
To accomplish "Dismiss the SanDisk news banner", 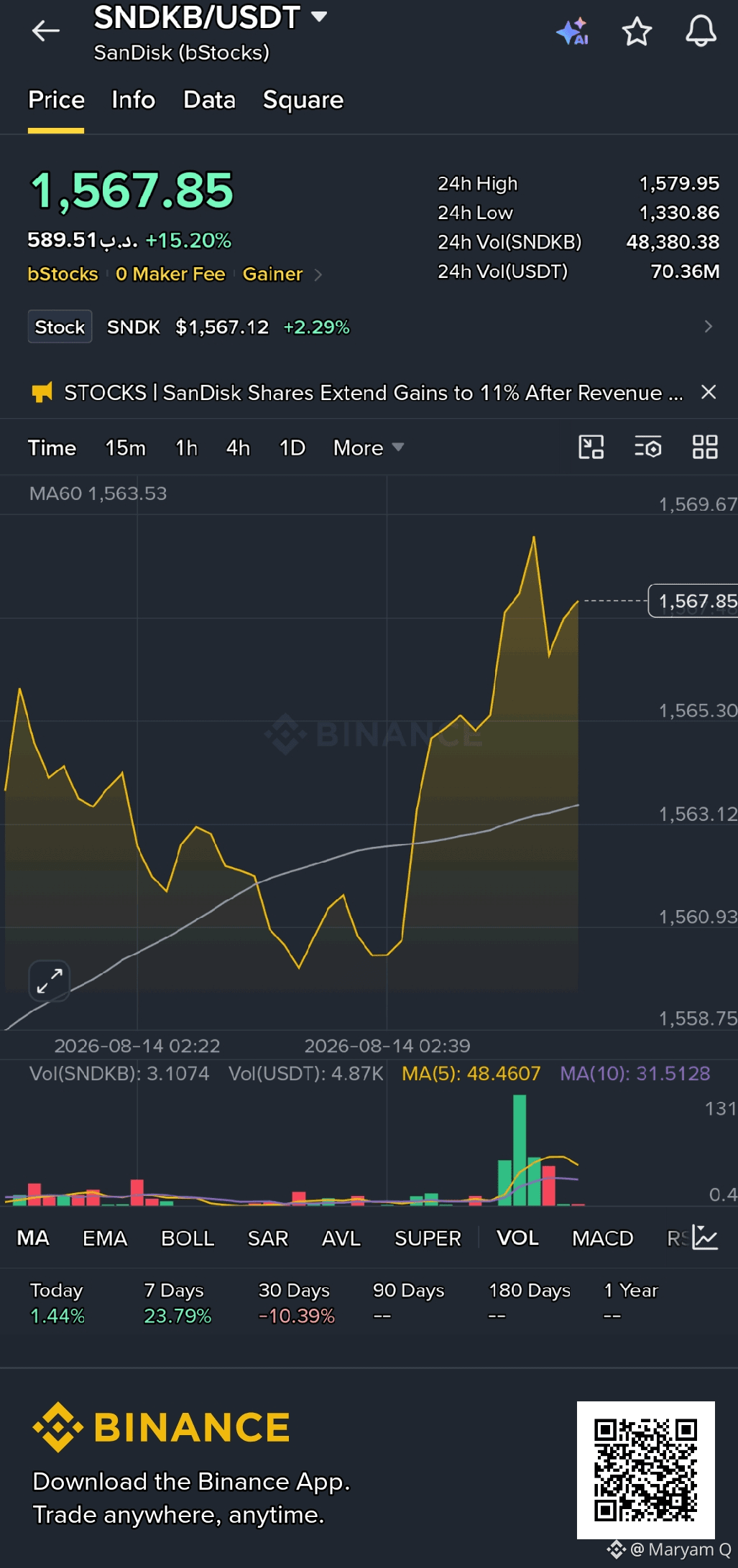I will coord(709,392).
